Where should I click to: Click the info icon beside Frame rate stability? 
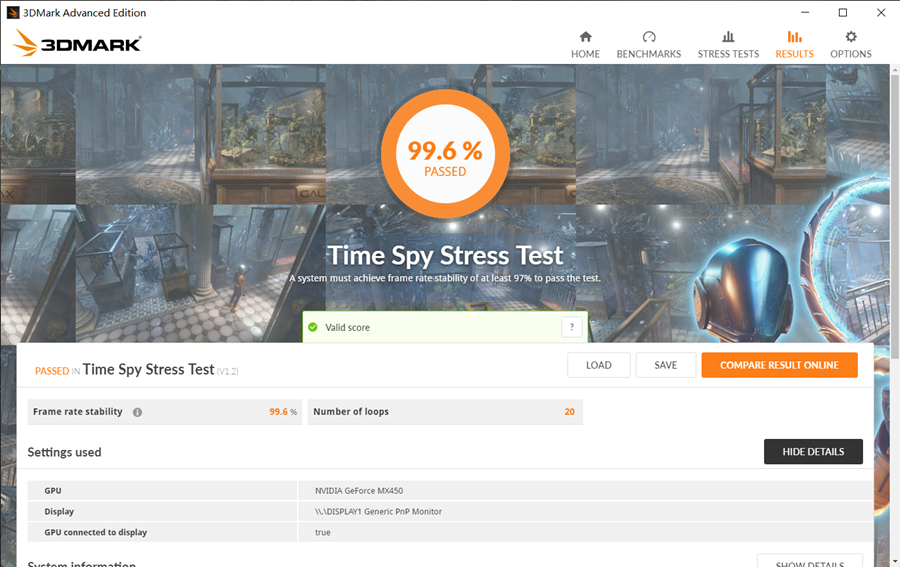[x=137, y=412]
